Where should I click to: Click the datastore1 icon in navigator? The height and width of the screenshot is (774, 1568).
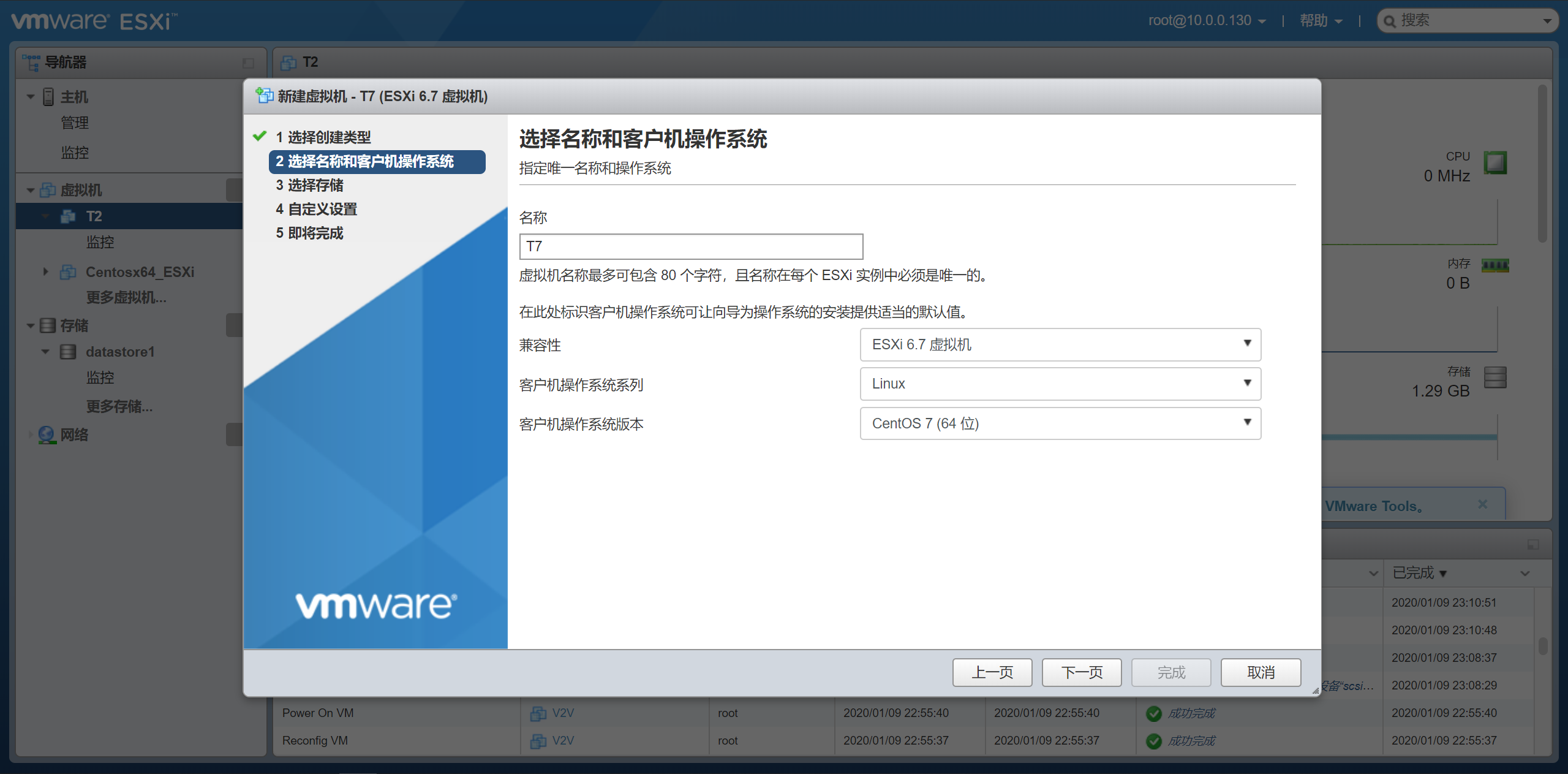pyautogui.click(x=68, y=352)
